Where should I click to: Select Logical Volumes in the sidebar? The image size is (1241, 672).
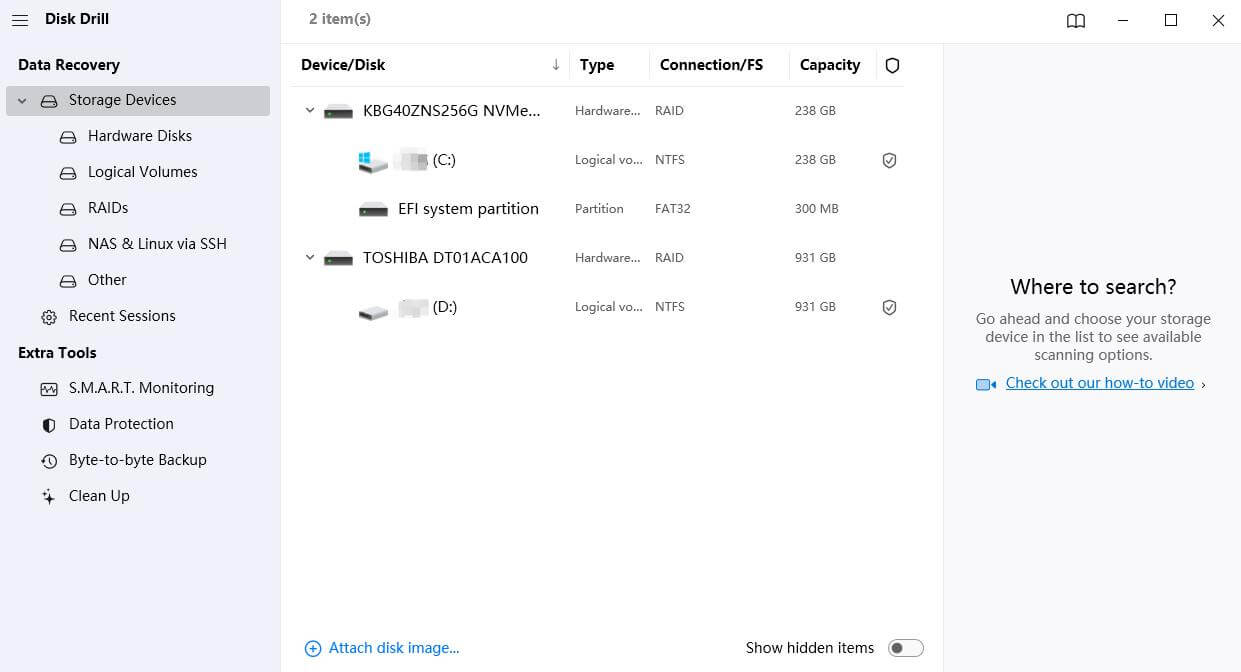point(143,172)
